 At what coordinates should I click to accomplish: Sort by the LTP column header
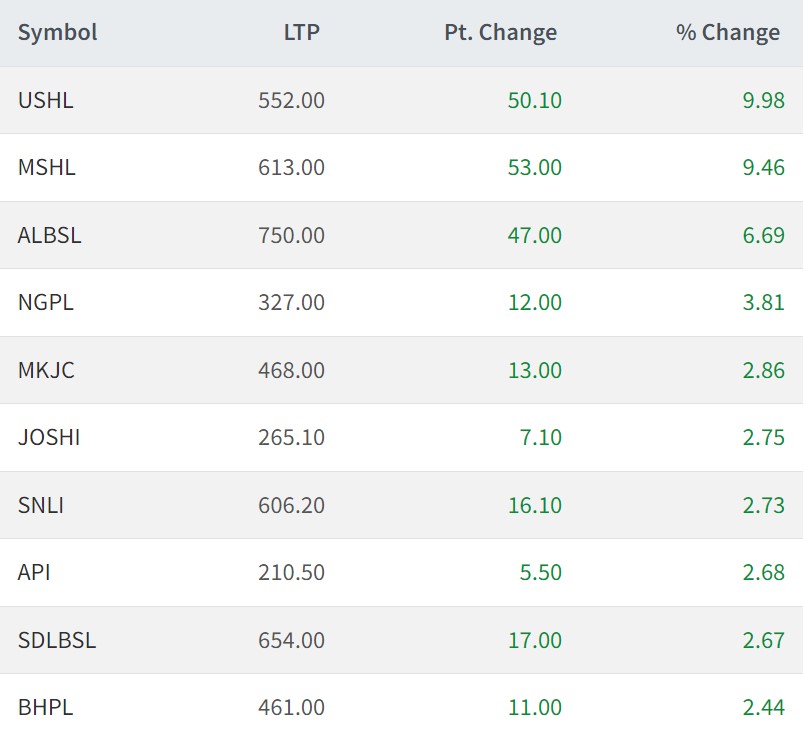(x=301, y=32)
